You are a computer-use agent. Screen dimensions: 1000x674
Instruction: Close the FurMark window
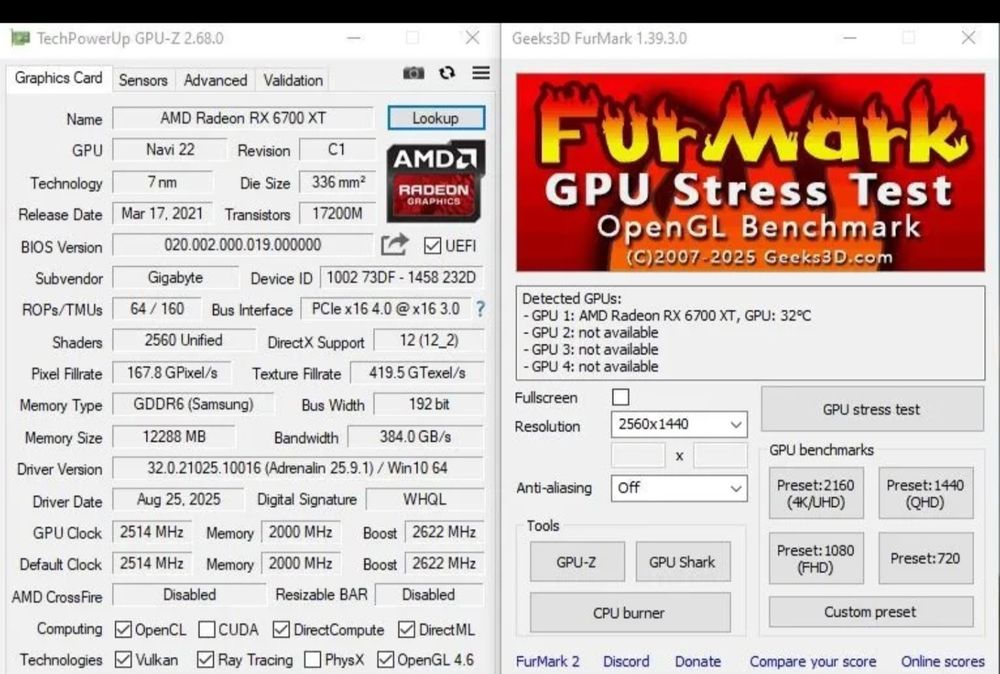(969, 38)
